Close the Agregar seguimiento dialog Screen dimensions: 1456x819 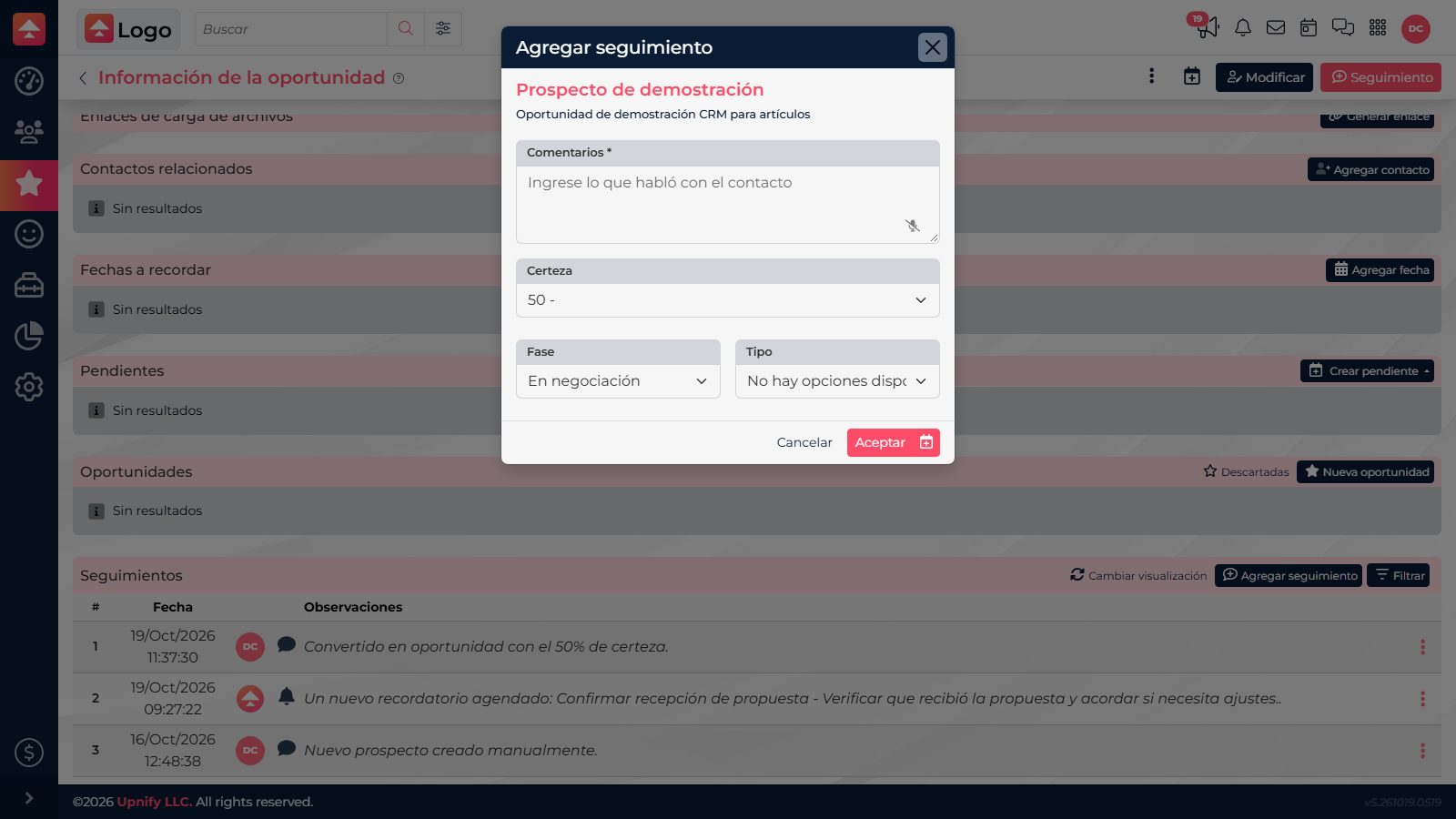pos(933,47)
